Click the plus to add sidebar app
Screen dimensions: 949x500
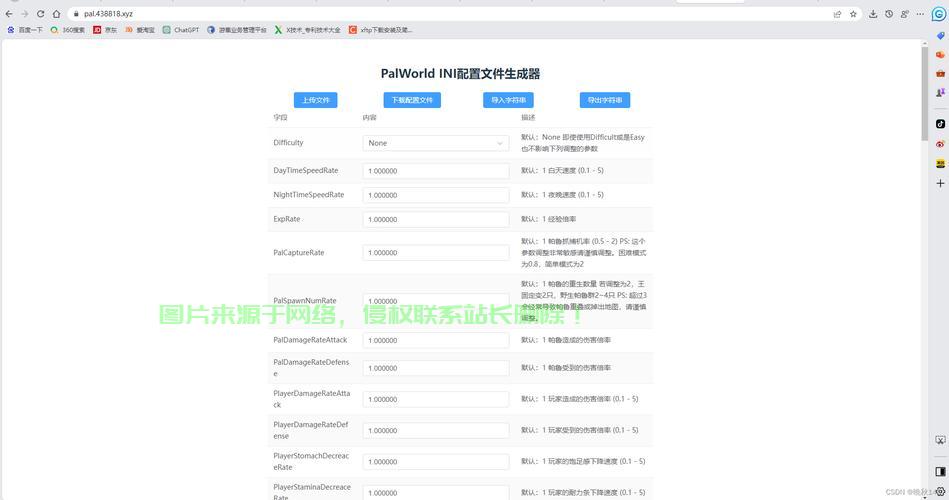940,183
